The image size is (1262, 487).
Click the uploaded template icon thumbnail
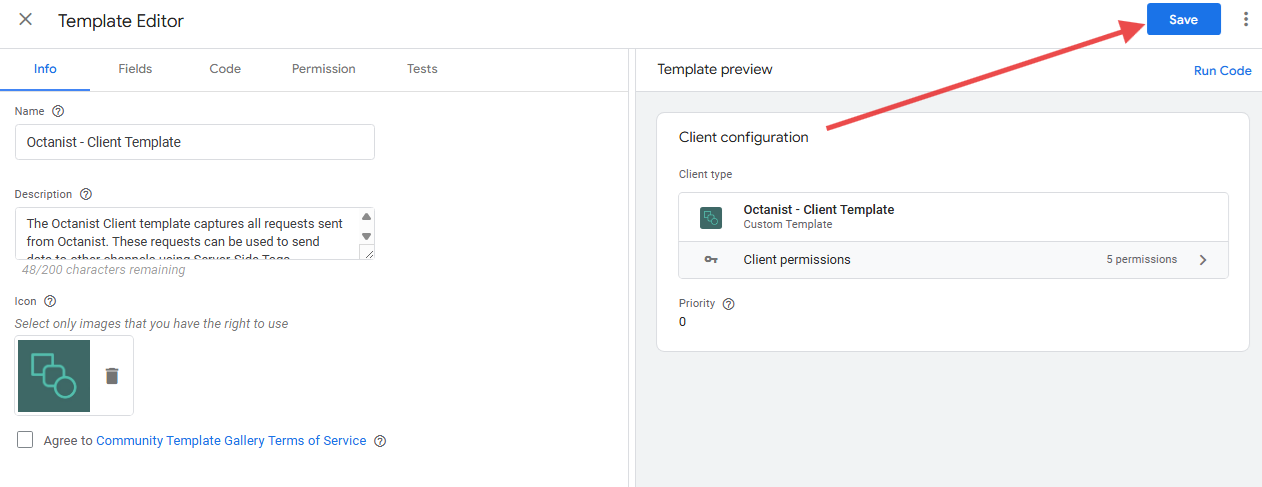coord(53,376)
